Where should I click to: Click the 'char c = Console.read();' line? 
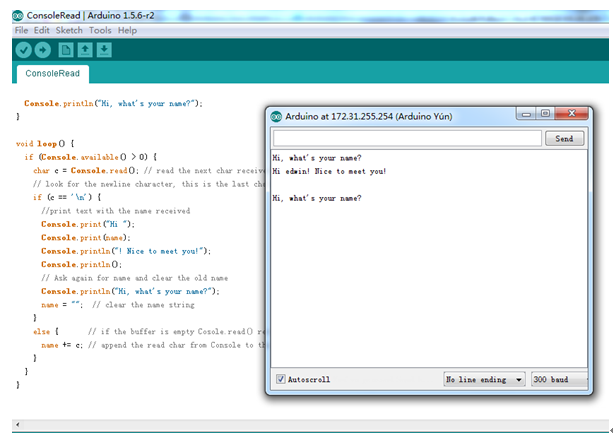(86, 171)
